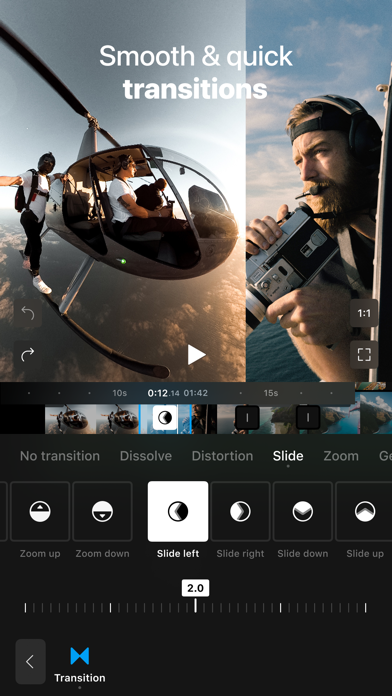Select the No transition option
Image resolution: width=392 pixels, height=696 pixels.
(60, 456)
